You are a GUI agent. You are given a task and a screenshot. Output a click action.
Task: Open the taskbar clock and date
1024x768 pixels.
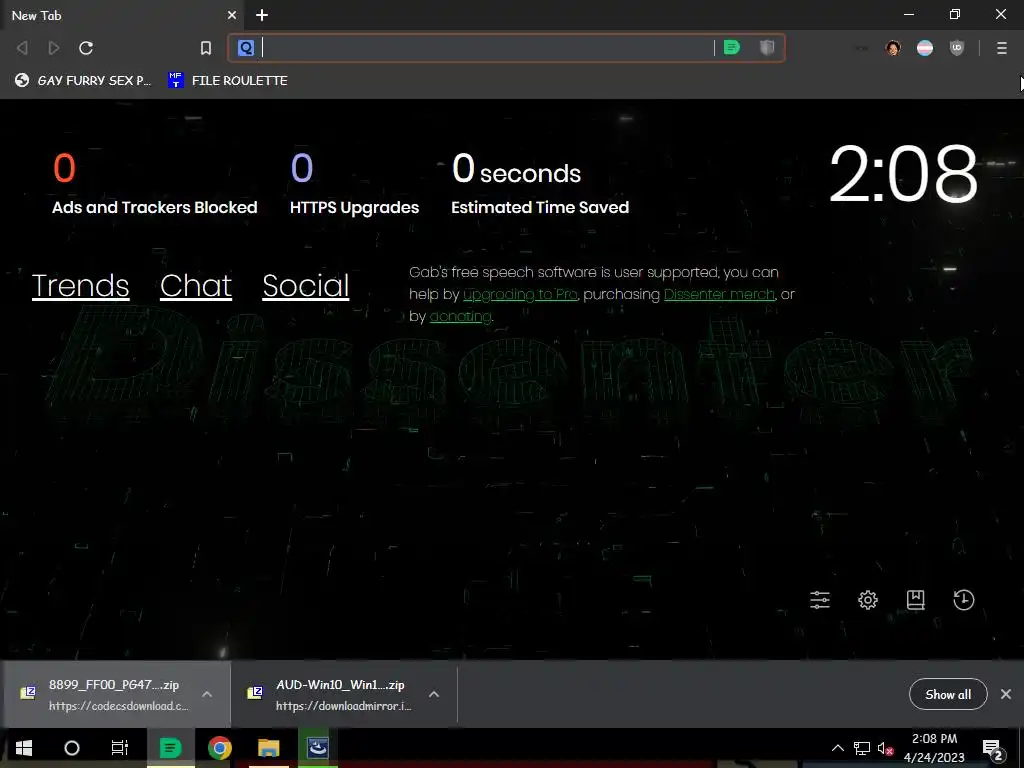pos(935,748)
